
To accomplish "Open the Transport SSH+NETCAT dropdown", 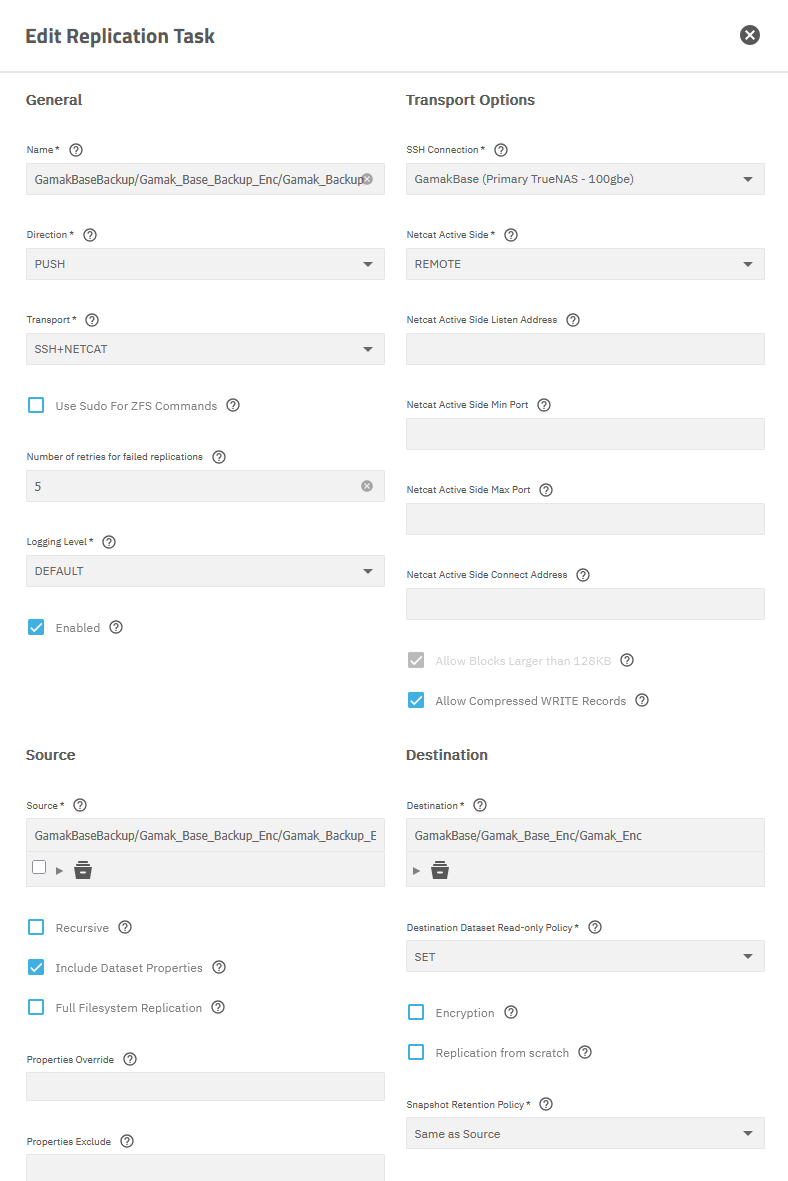I will click(205, 349).
